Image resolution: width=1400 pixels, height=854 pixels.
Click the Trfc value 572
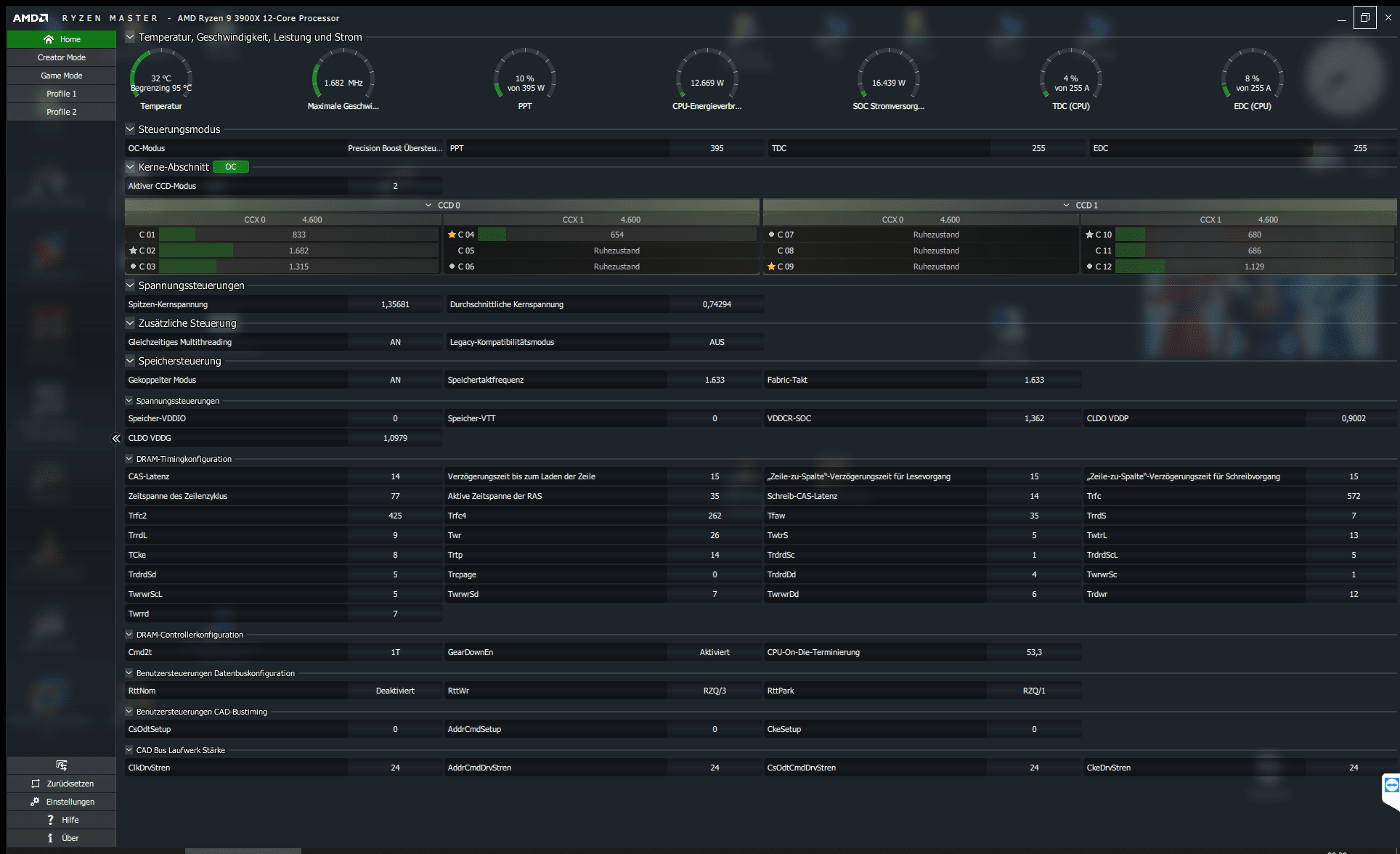(1354, 496)
